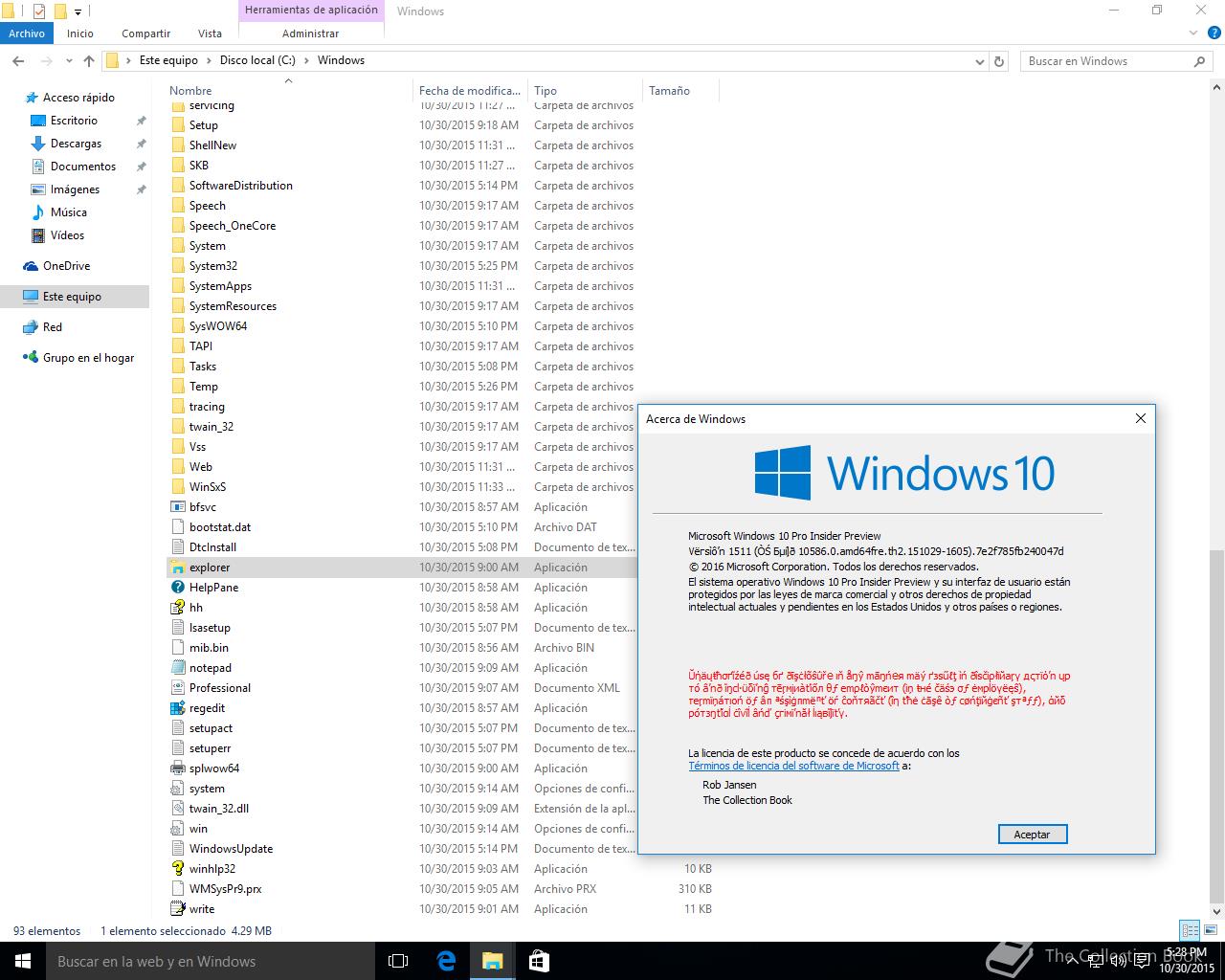Select the System32 folder
Image resolution: width=1225 pixels, height=980 pixels.
tap(212, 266)
